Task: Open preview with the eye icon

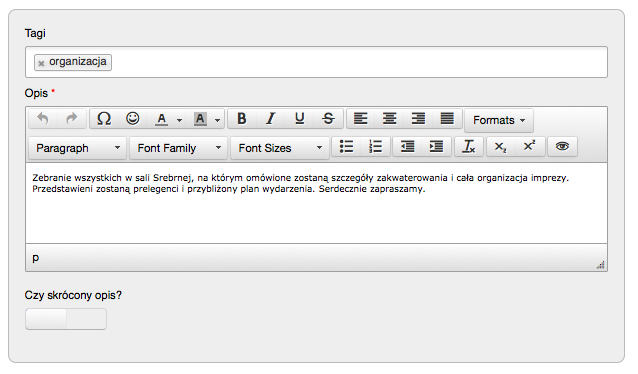Action: click(562, 147)
